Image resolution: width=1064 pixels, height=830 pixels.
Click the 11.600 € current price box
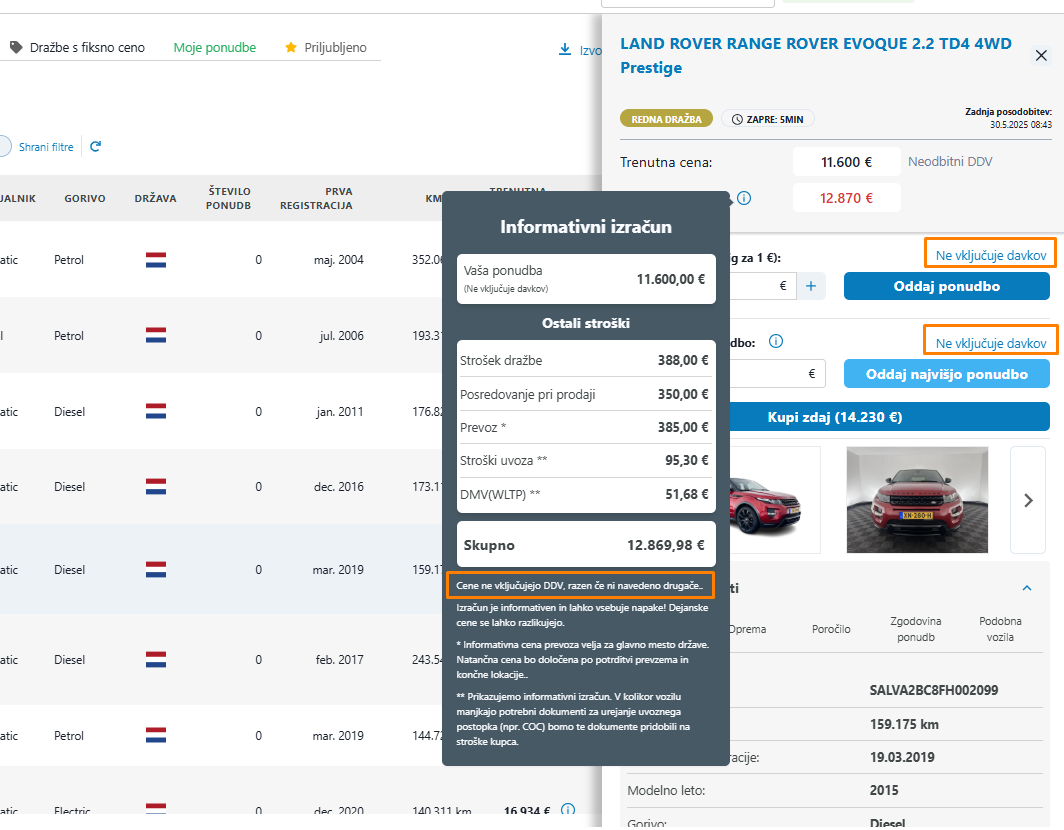(x=846, y=162)
